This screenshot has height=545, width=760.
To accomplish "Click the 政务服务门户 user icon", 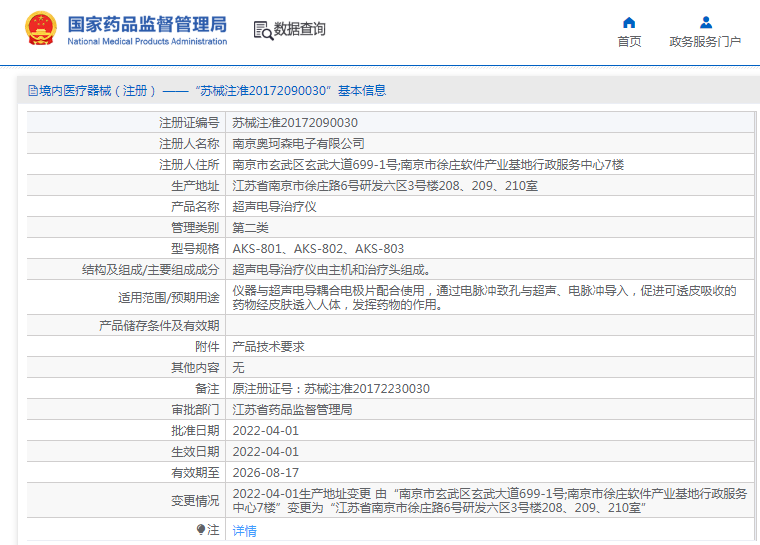I will click(x=706, y=22).
